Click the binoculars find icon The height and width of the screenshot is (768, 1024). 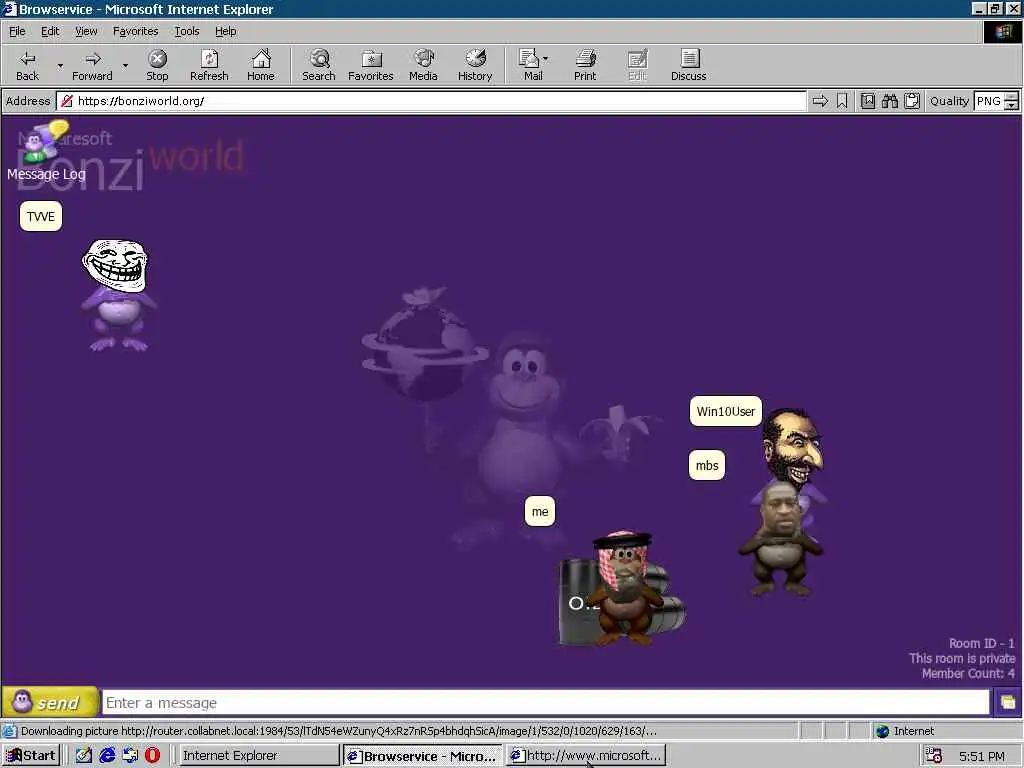889,101
